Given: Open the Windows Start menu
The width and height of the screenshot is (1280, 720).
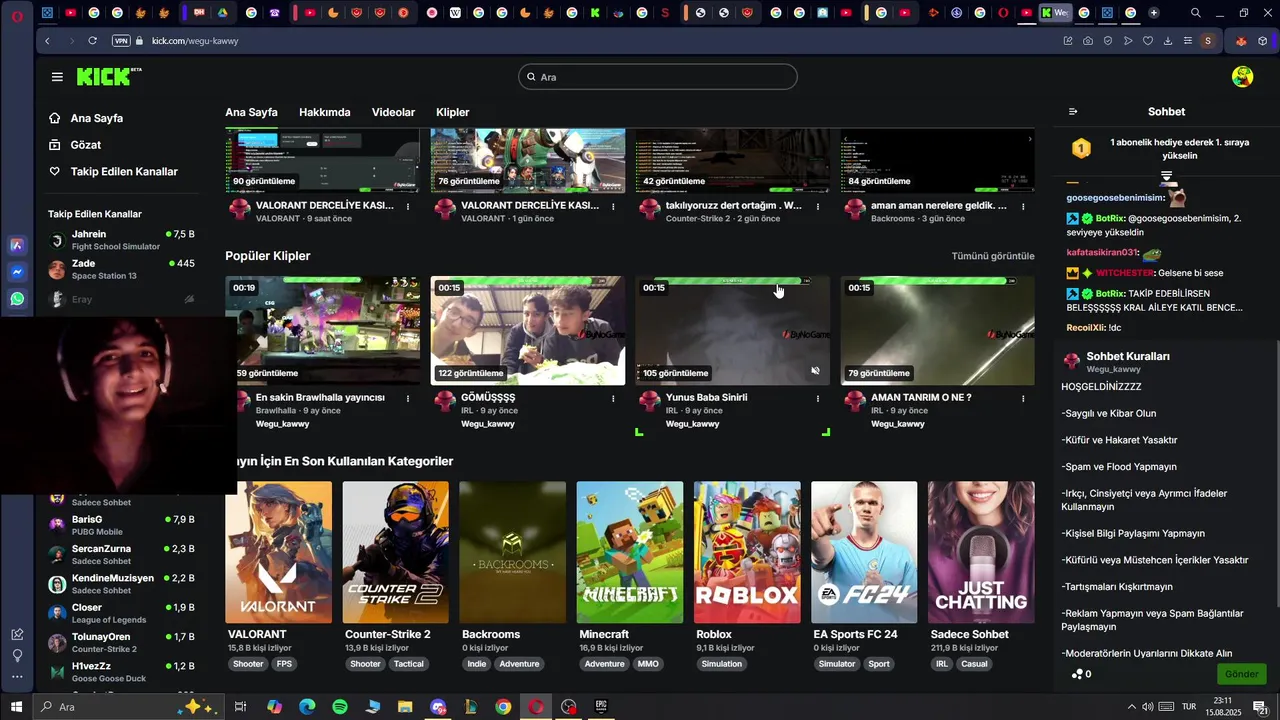Looking at the screenshot, I should pos(16,707).
